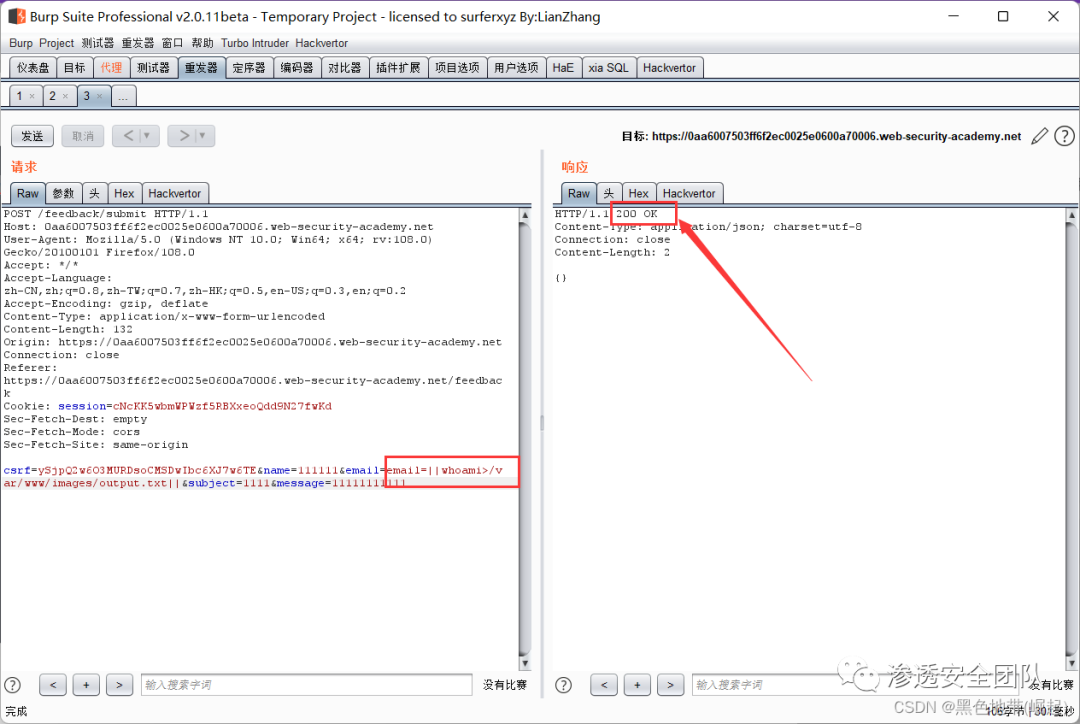Switch to the 定序器 tab

249,68
